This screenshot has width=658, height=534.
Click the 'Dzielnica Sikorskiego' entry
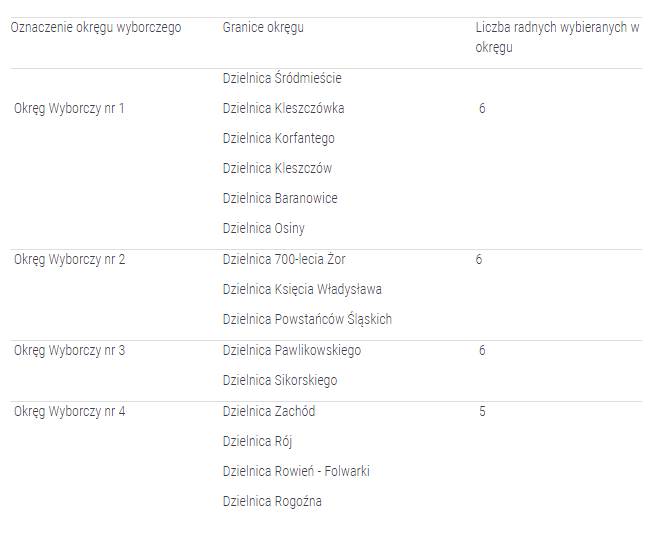pos(280,381)
